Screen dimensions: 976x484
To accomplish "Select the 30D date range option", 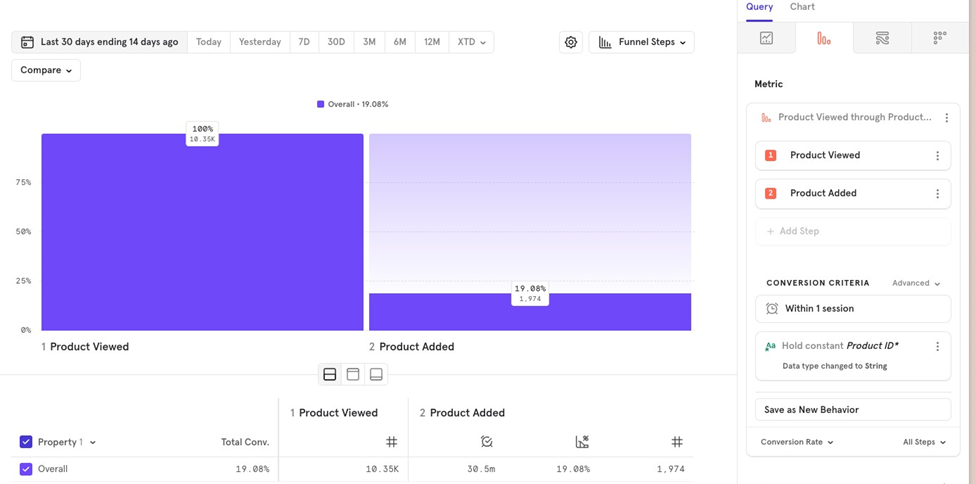I will (336, 42).
